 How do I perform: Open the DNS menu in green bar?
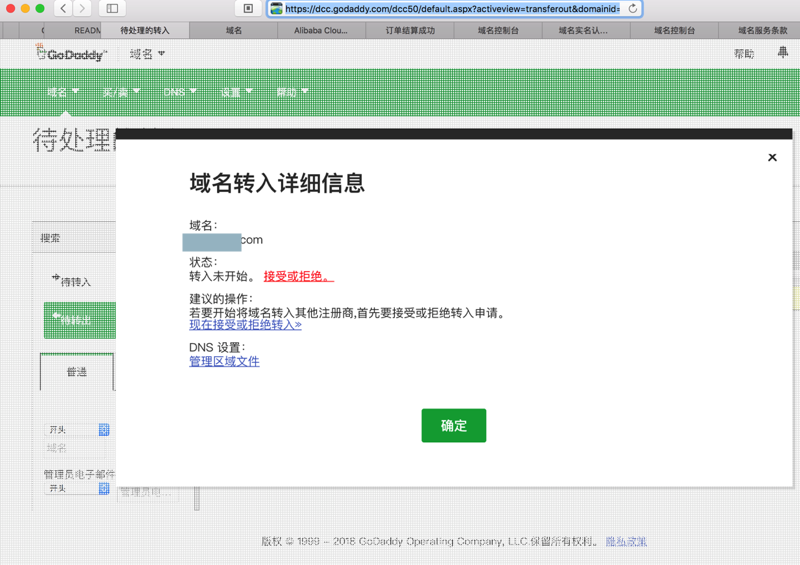click(180, 92)
